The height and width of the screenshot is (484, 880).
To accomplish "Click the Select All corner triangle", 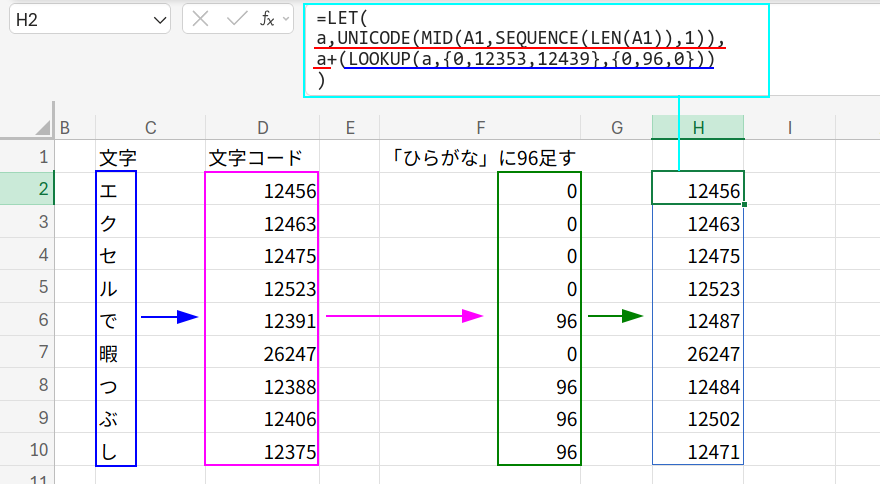I will pyautogui.click(x=42, y=127).
